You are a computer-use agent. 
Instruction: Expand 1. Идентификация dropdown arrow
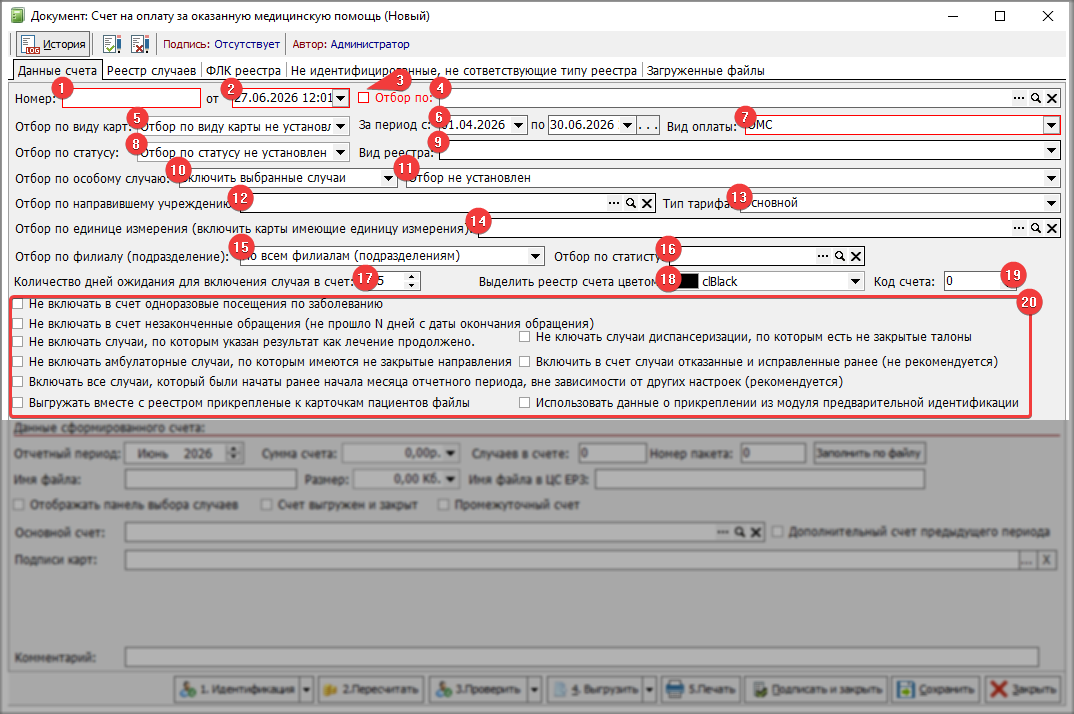click(307, 689)
